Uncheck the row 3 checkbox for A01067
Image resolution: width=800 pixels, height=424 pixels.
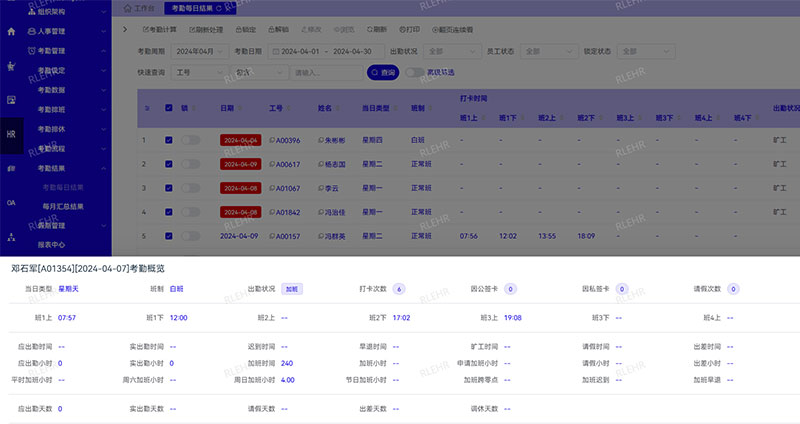pyautogui.click(x=169, y=188)
